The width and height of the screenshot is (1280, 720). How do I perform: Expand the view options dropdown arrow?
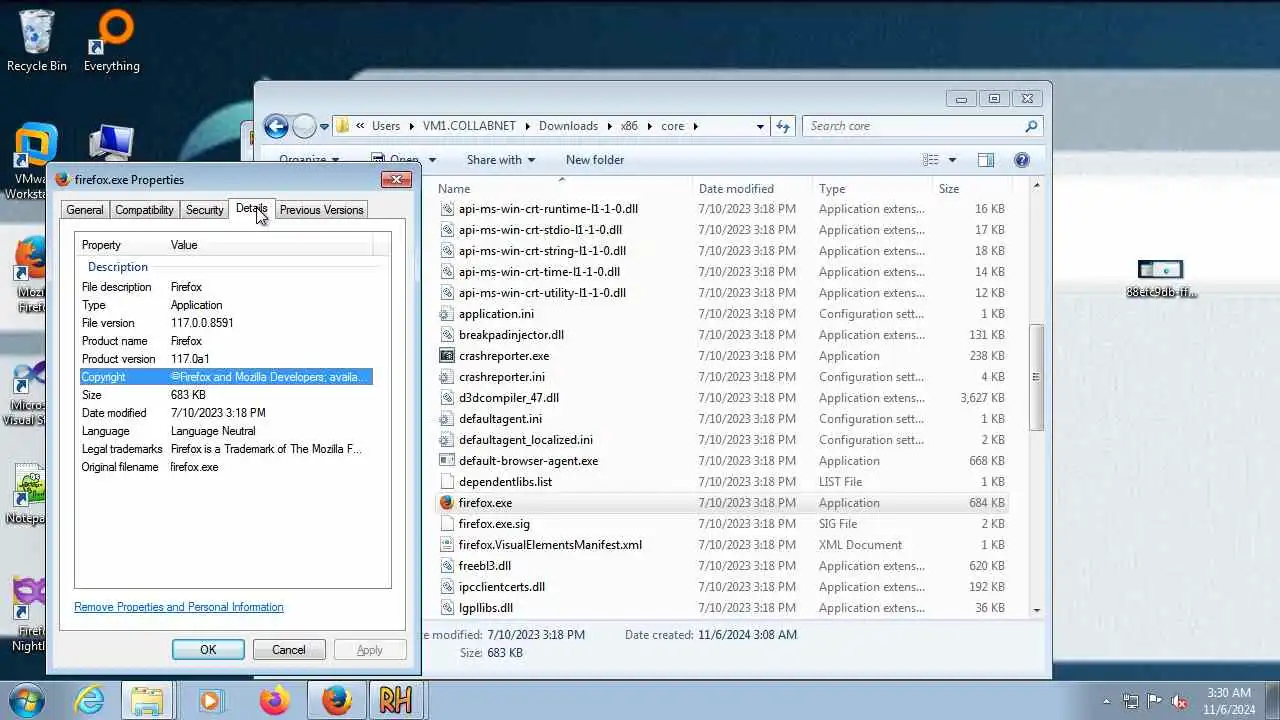952,160
